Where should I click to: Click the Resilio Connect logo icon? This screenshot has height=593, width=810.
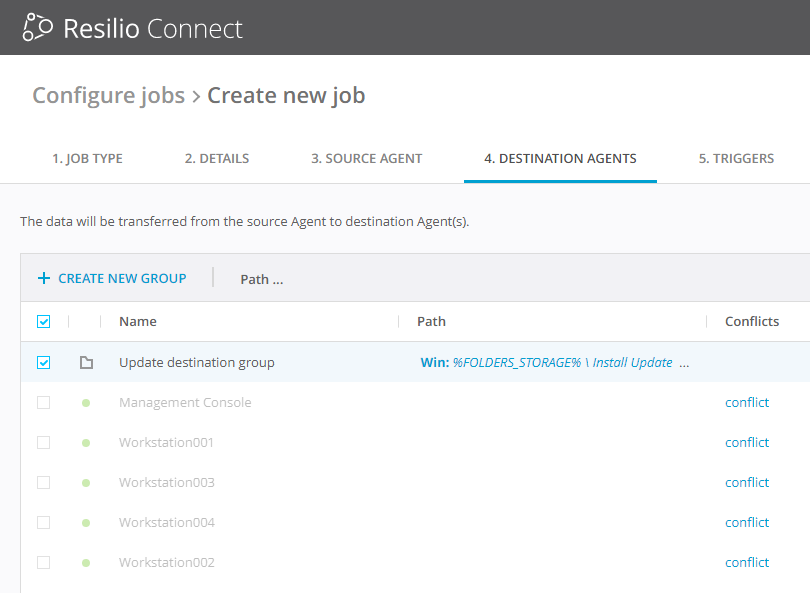click(x=41, y=27)
